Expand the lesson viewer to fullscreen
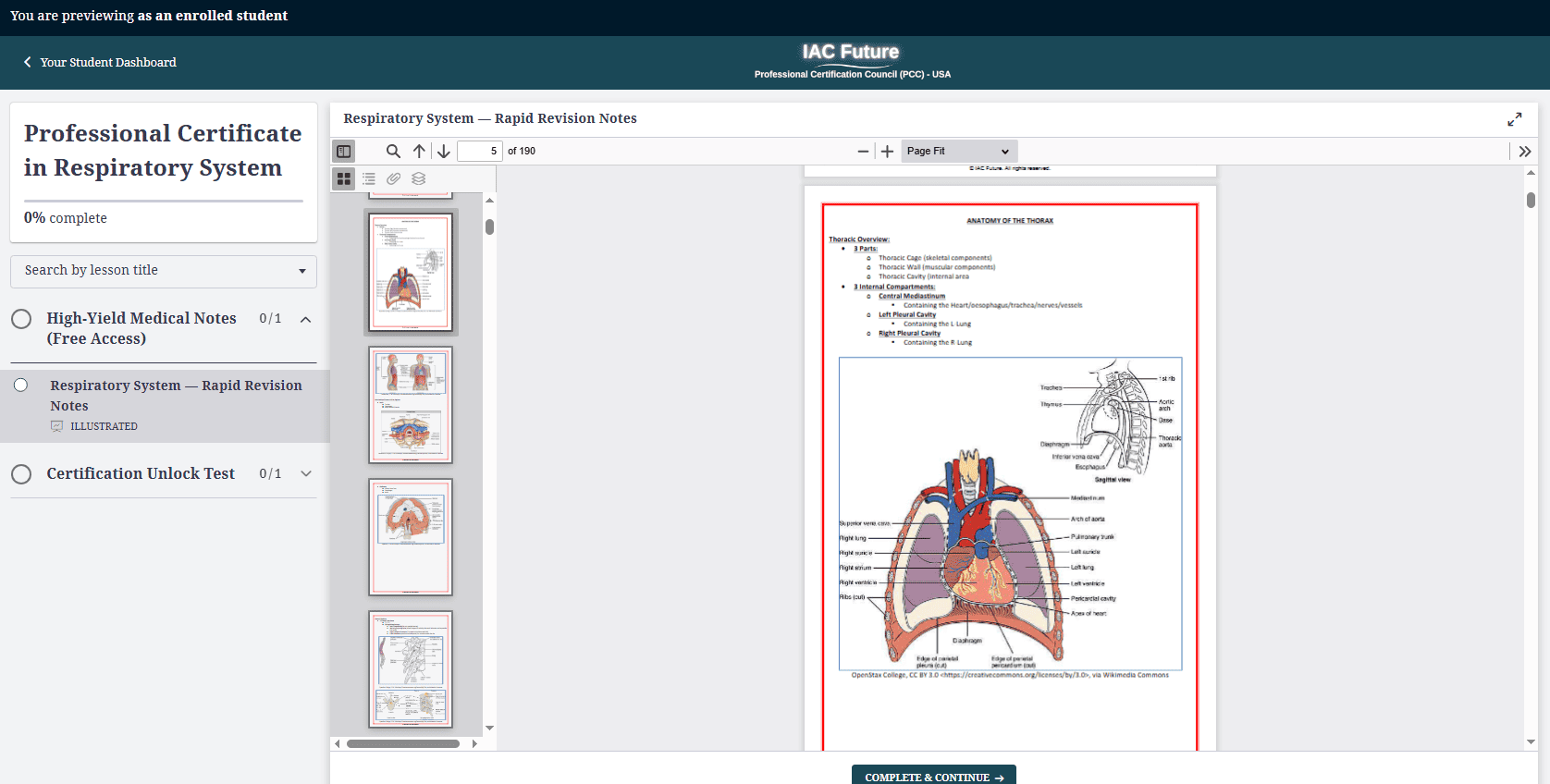 [1514, 119]
